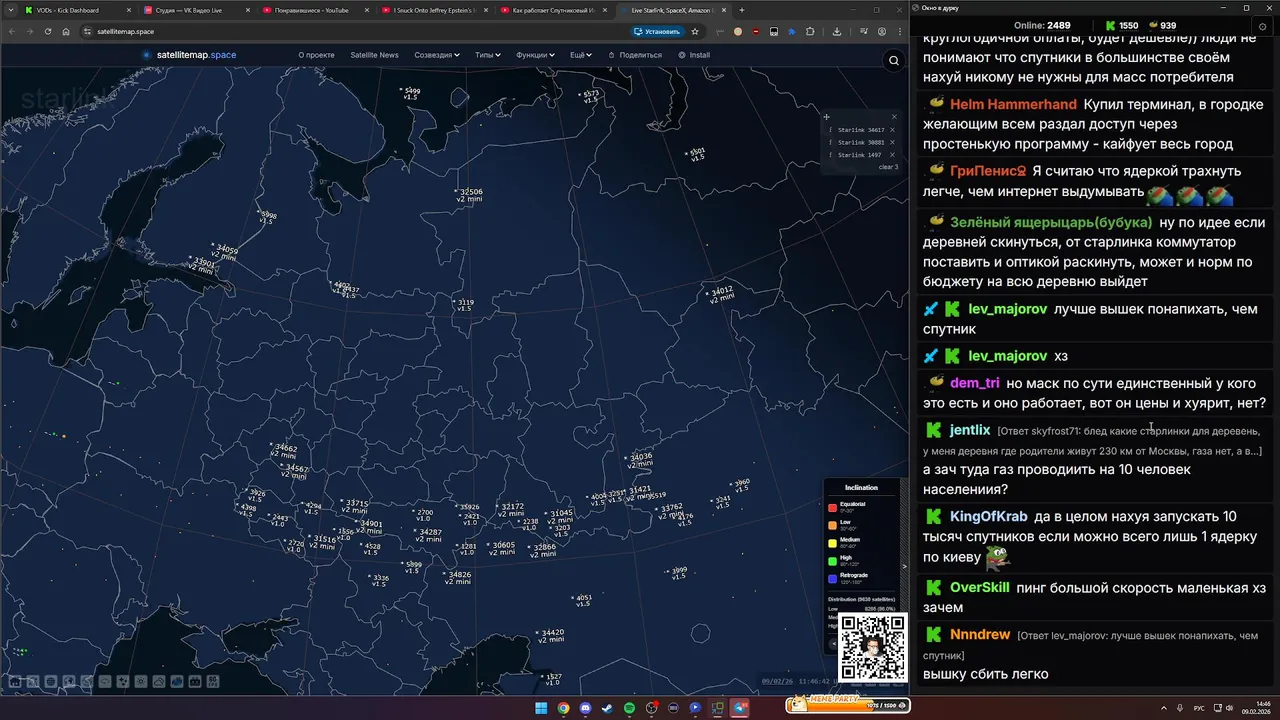Viewport: 1280px width, 720px height.
Task: Open the satellite search magnifier icon
Action: [x=894, y=61]
